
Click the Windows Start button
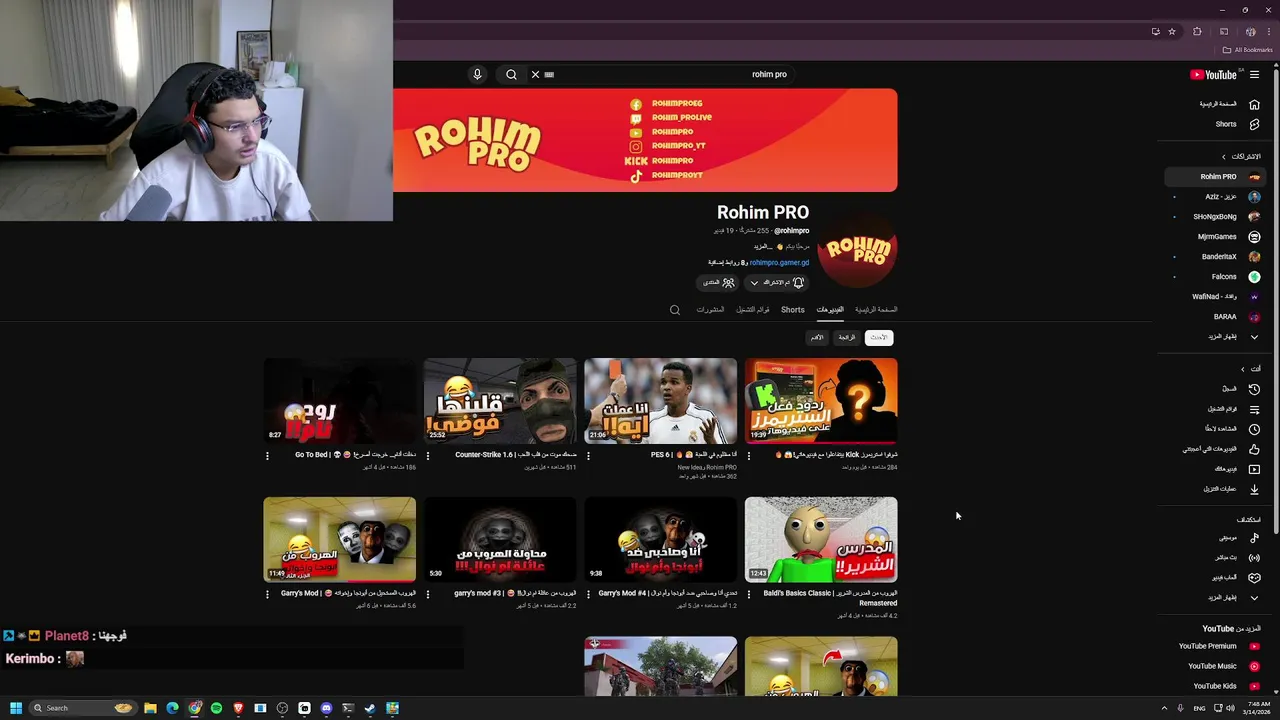[15, 708]
